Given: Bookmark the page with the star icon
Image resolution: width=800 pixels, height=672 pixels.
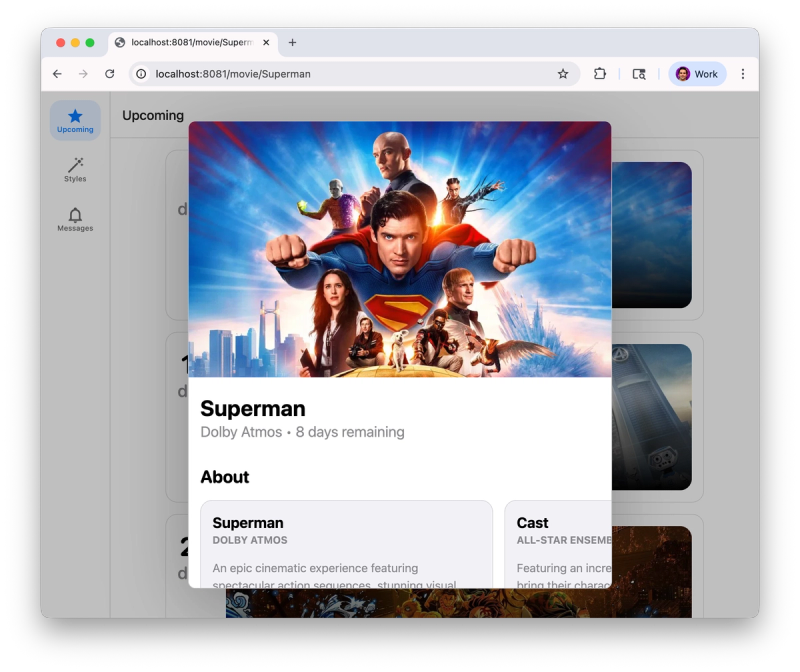Looking at the screenshot, I should (562, 74).
